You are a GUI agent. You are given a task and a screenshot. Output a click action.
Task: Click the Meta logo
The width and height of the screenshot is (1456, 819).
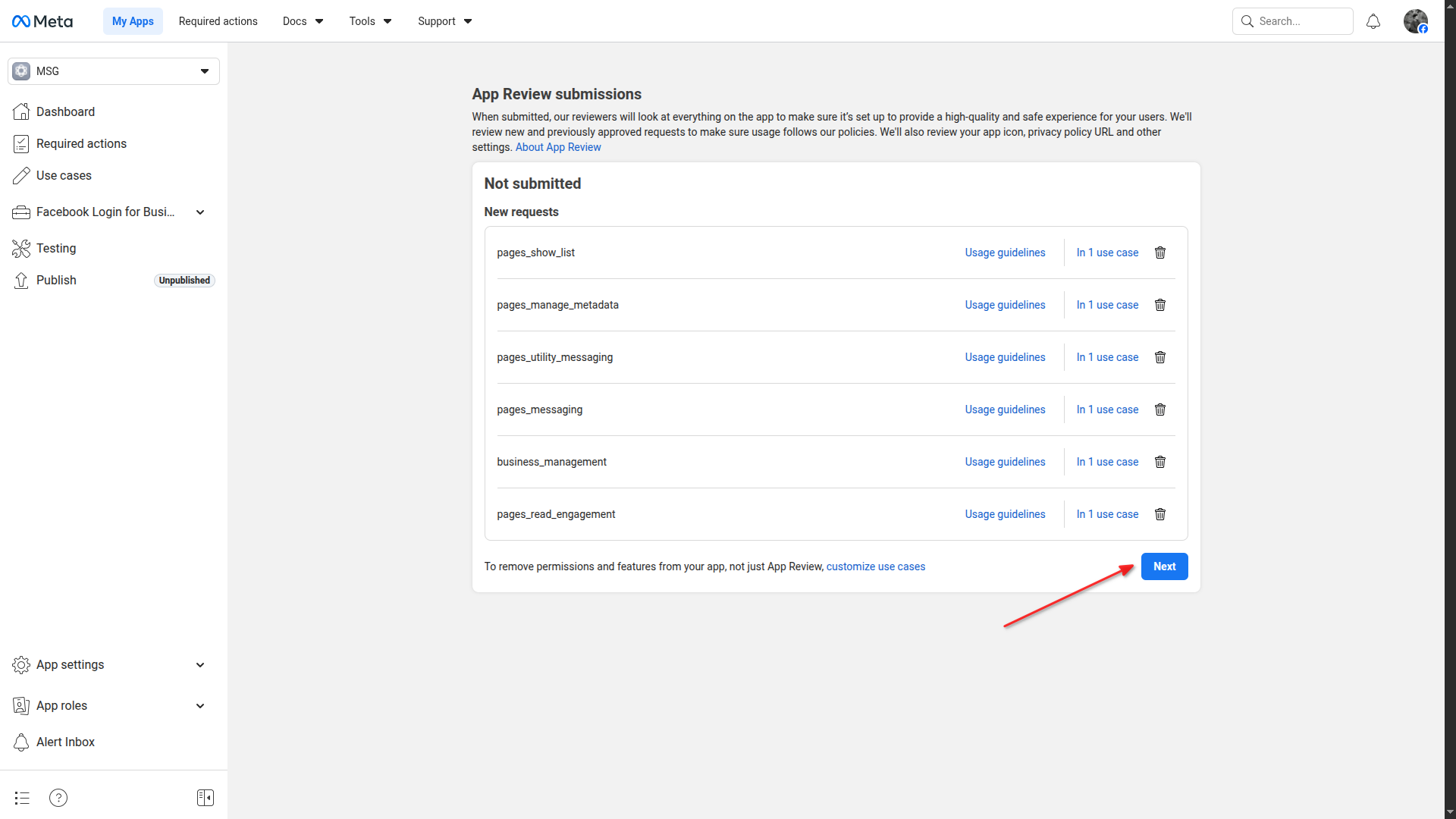[42, 21]
